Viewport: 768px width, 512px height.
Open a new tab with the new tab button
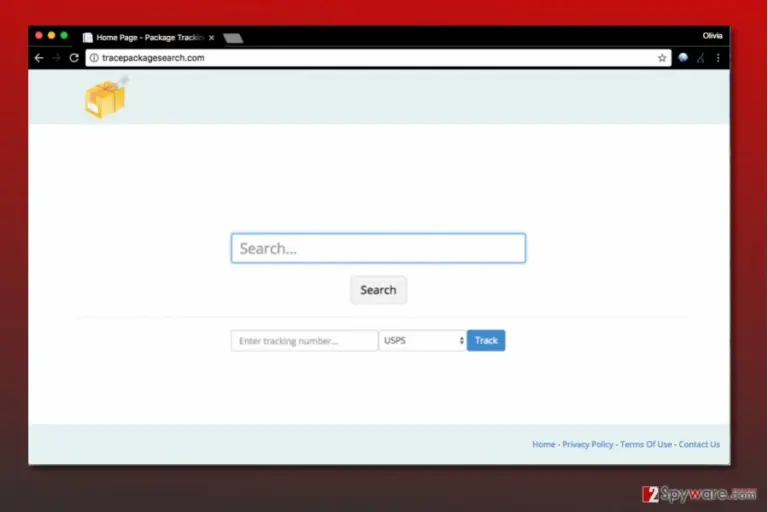[x=233, y=38]
